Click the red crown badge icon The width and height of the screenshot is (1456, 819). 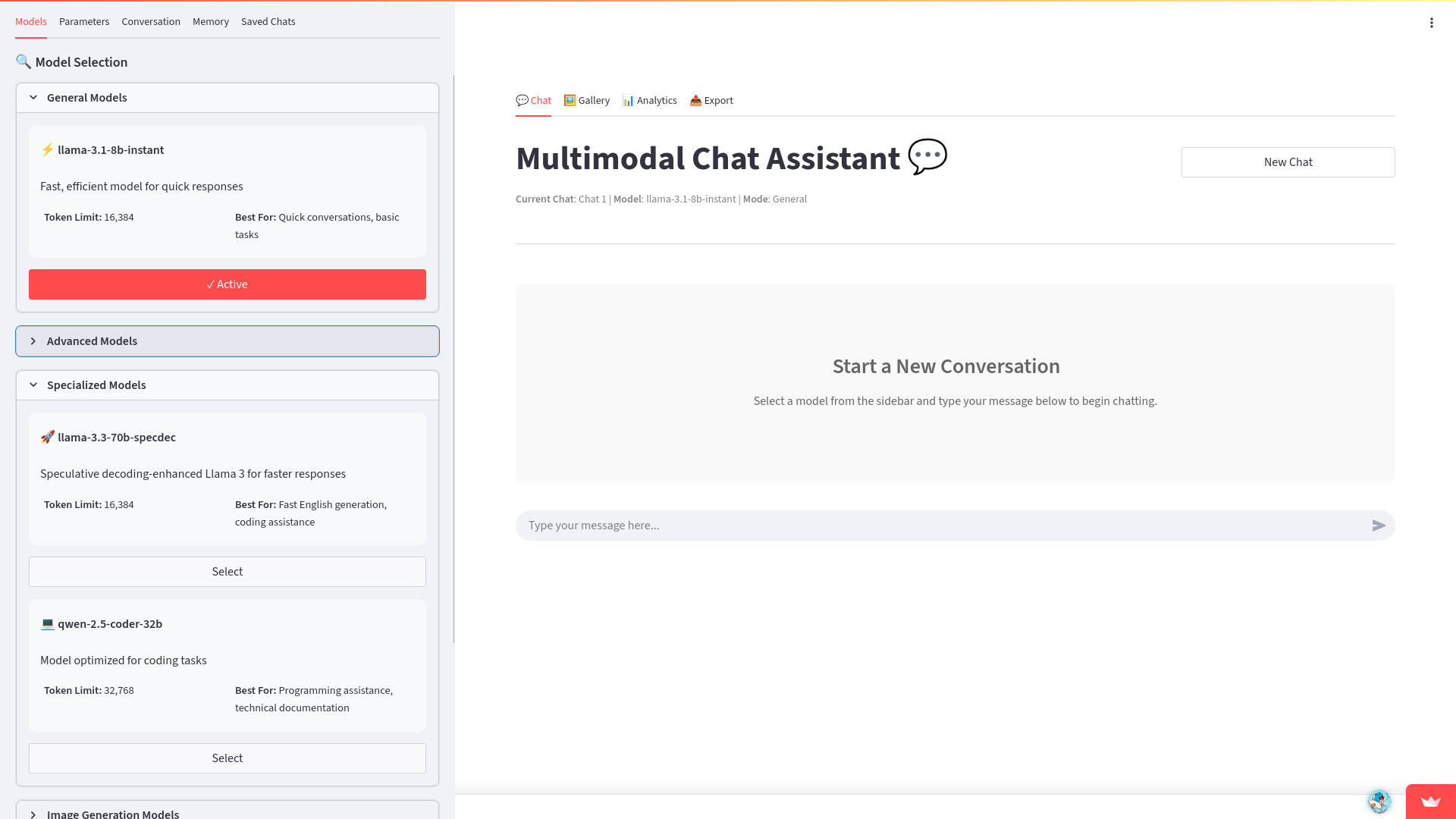pyautogui.click(x=1431, y=802)
